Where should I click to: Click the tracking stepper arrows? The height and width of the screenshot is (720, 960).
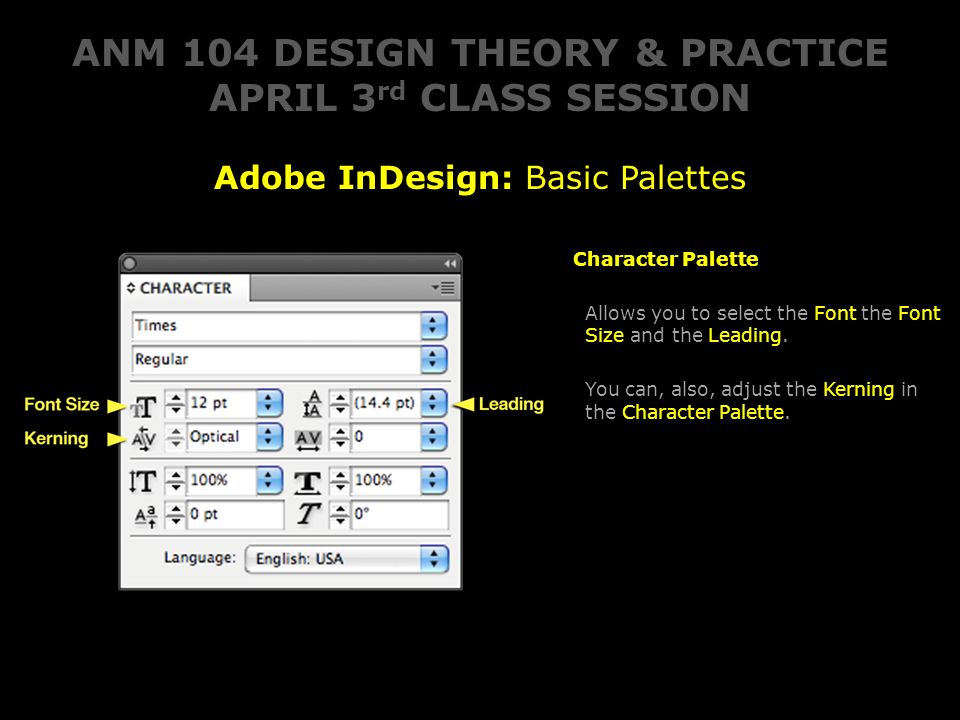point(340,437)
